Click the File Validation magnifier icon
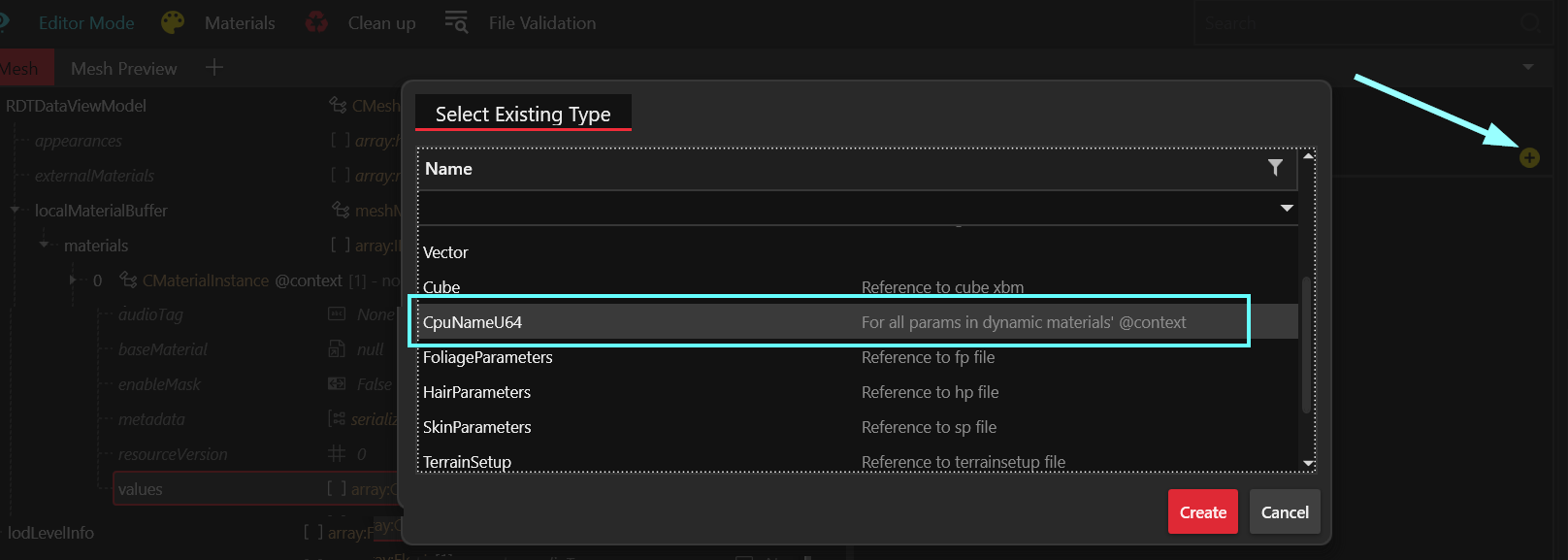The height and width of the screenshot is (560, 1568). (456, 21)
